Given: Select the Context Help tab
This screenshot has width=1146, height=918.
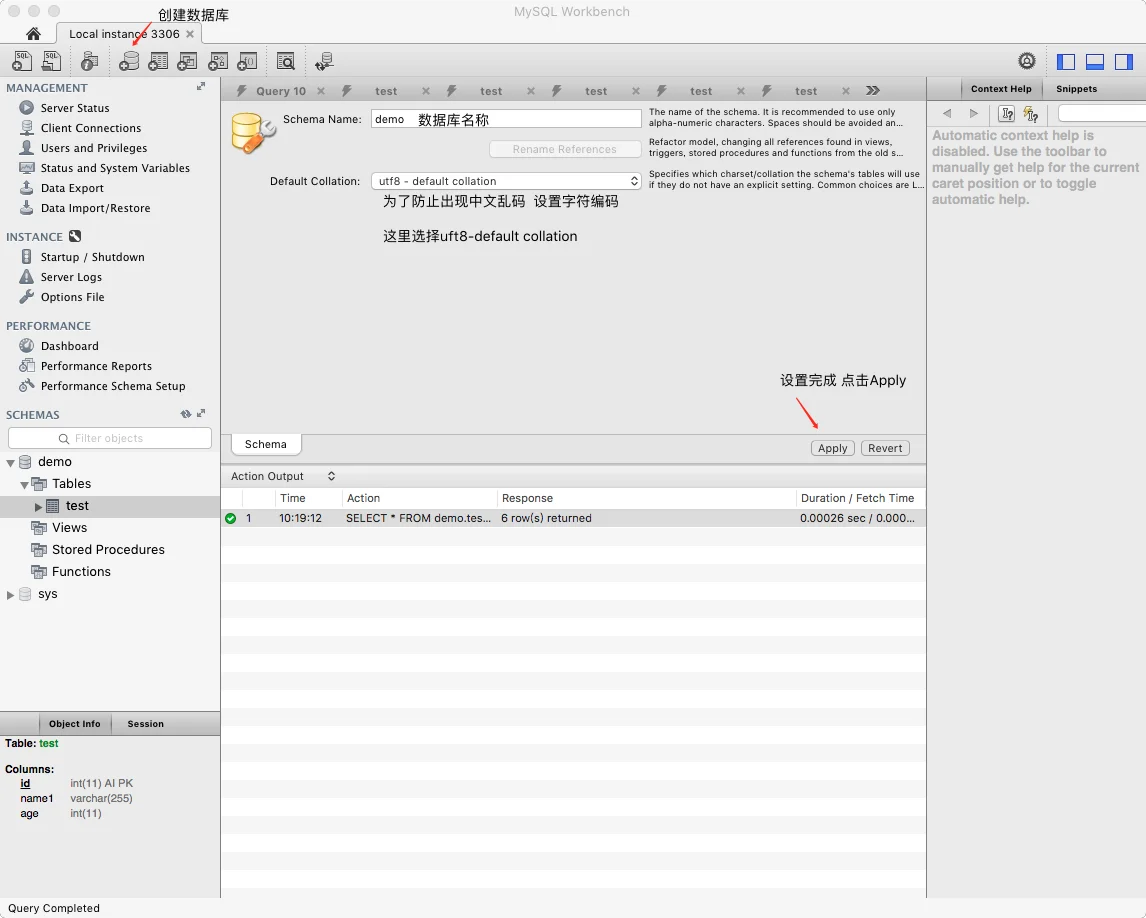Looking at the screenshot, I should click(1001, 88).
